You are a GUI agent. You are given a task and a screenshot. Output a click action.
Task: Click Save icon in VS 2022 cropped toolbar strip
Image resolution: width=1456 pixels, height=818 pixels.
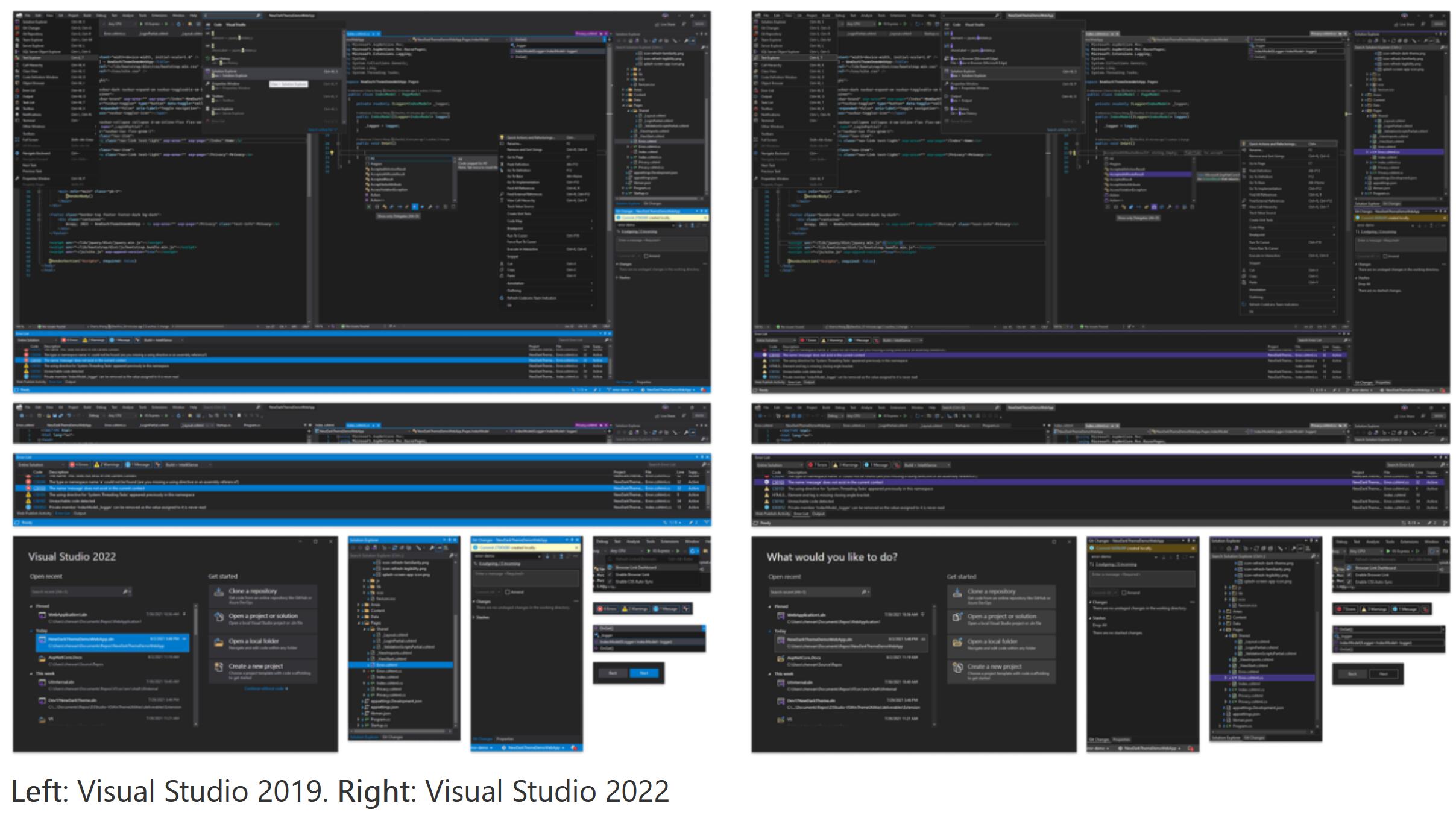(793, 415)
